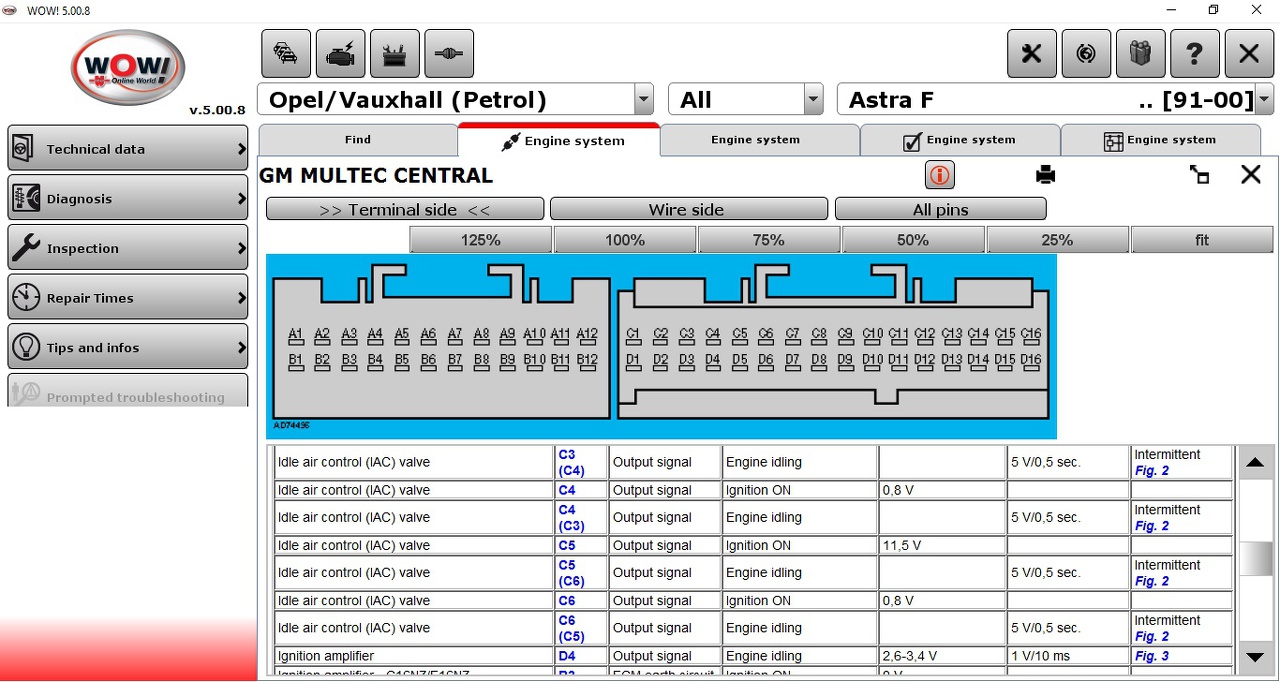1280x682 pixels.
Task: Expand Inspection menu
Action: click(x=128, y=248)
